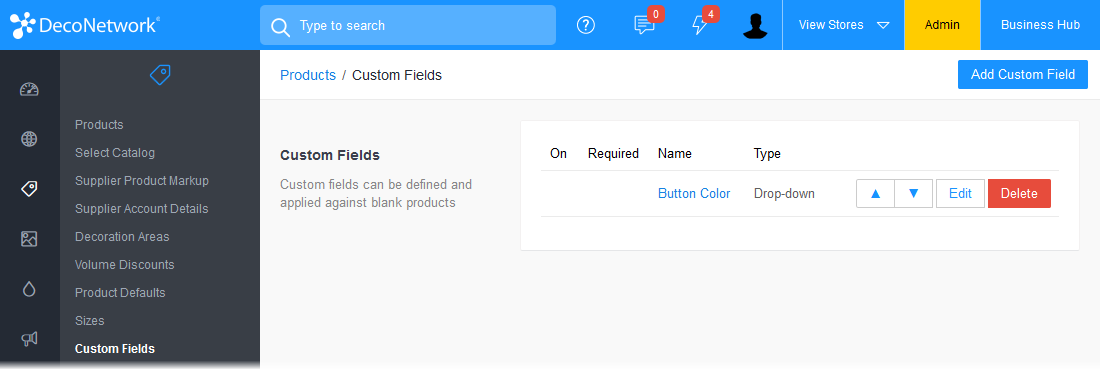Image resolution: width=1100 pixels, height=370 pixels.
Task: Click the Add Custom Field button
Action: click(1023, 74)
